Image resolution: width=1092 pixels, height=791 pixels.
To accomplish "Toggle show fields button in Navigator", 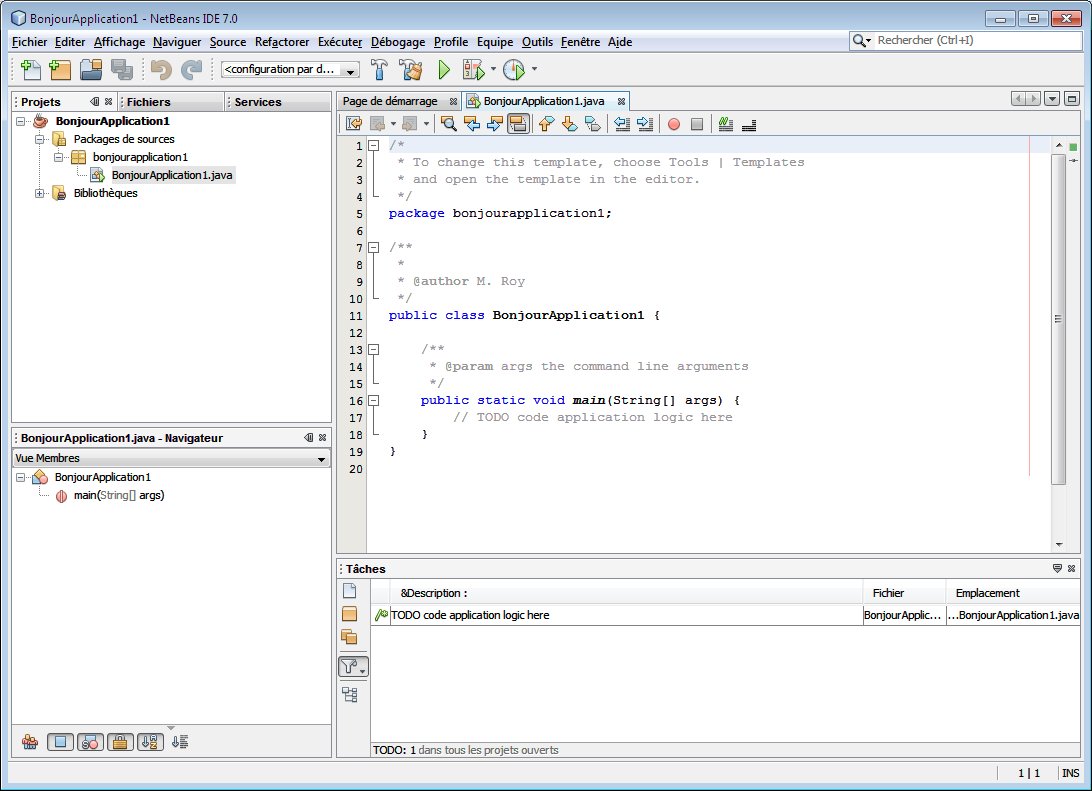I will click(x=61, y=742).
